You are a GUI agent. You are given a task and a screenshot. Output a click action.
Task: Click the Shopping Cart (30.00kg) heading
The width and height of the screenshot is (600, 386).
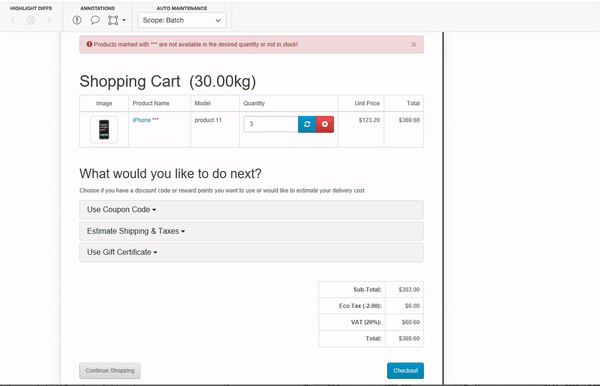tap(168, 81)
